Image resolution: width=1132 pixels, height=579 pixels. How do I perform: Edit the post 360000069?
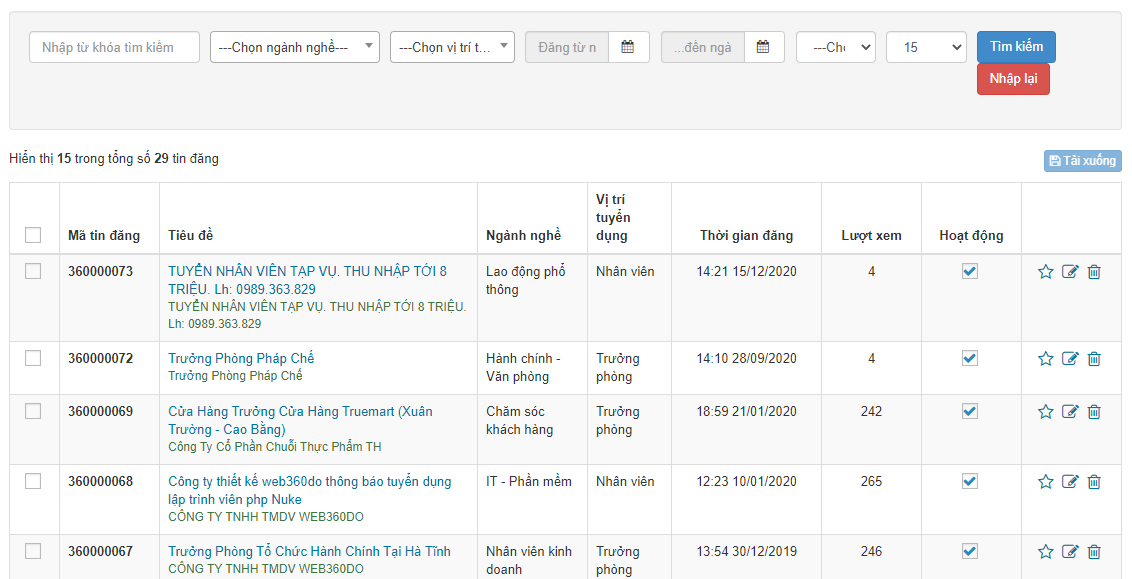[x=1070, y=412]
